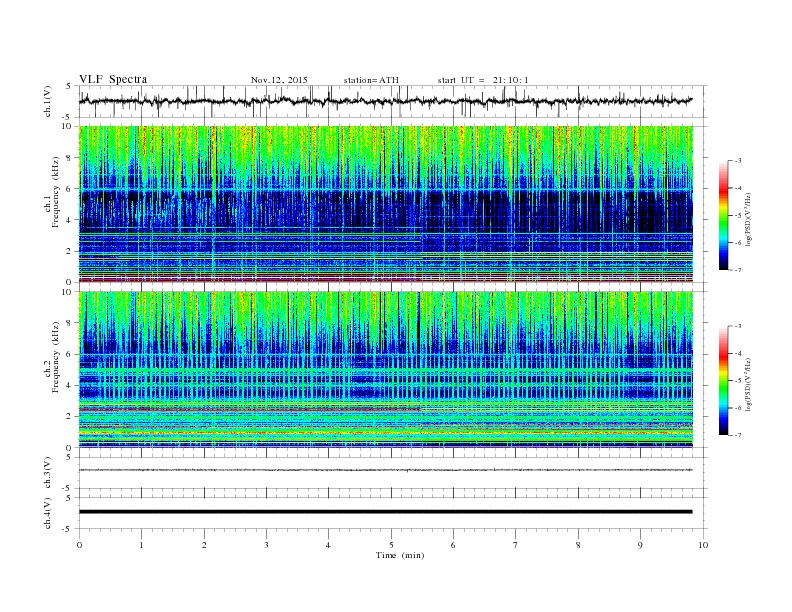Click the ch.1 spectrogram color scale bar

723,215
